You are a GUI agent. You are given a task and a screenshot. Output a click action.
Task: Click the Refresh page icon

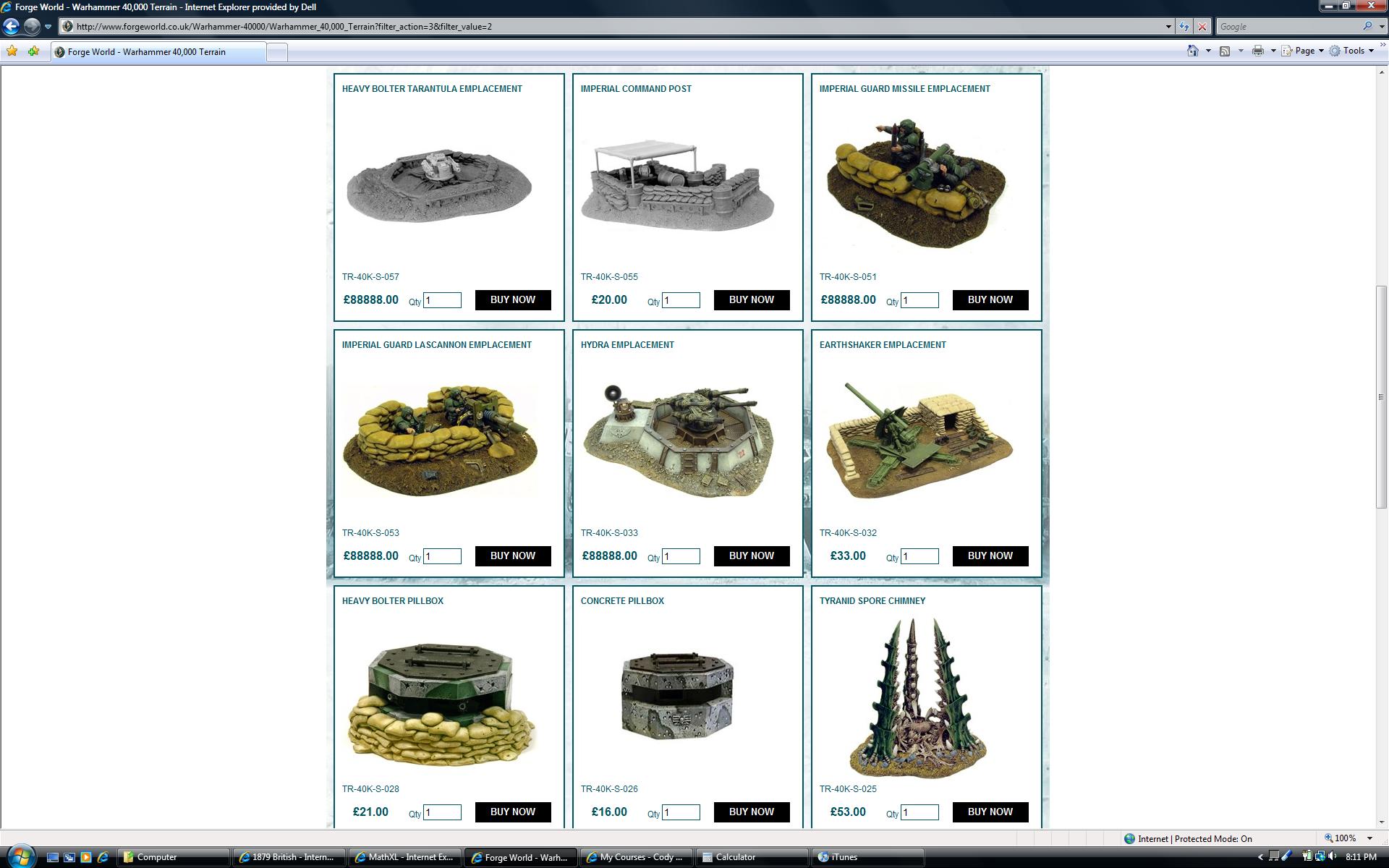pos(1184,27)
